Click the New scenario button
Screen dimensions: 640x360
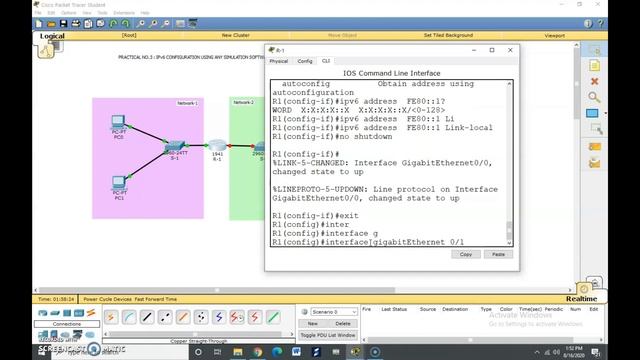point(313,324)
